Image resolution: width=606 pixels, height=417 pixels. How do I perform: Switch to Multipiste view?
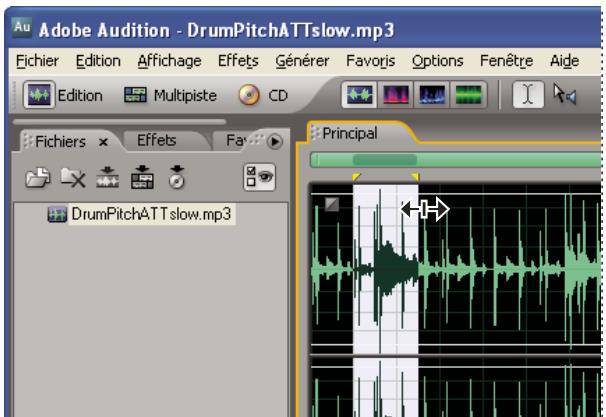tap(170, 95)
